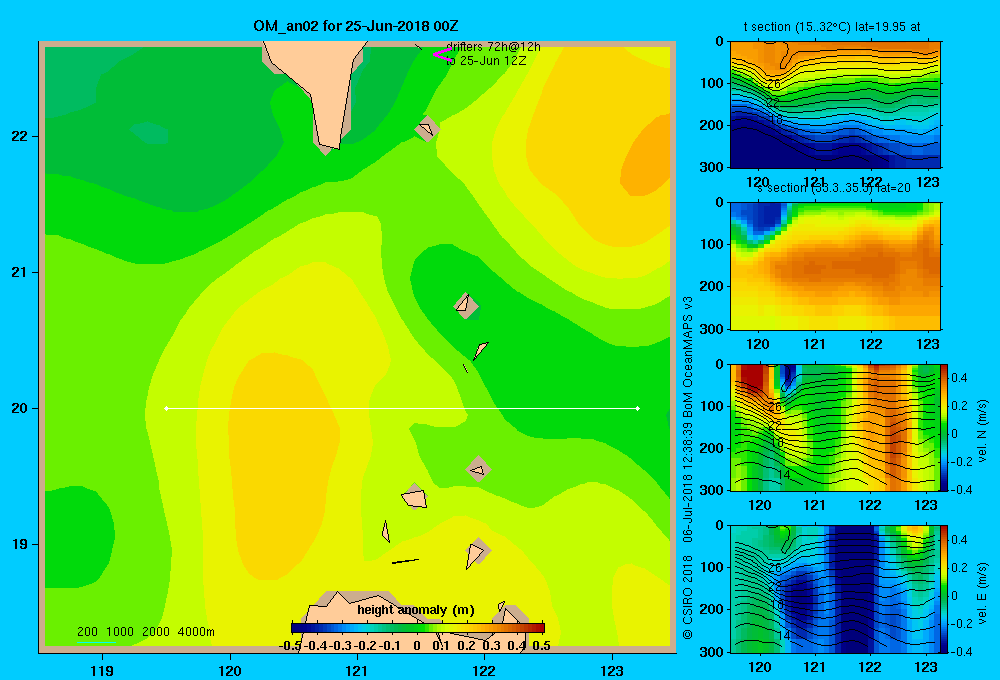Click the 0.5 tick on height colorbar
Viewport: 1000px width, 680px height.
click(x=541, y=646)
